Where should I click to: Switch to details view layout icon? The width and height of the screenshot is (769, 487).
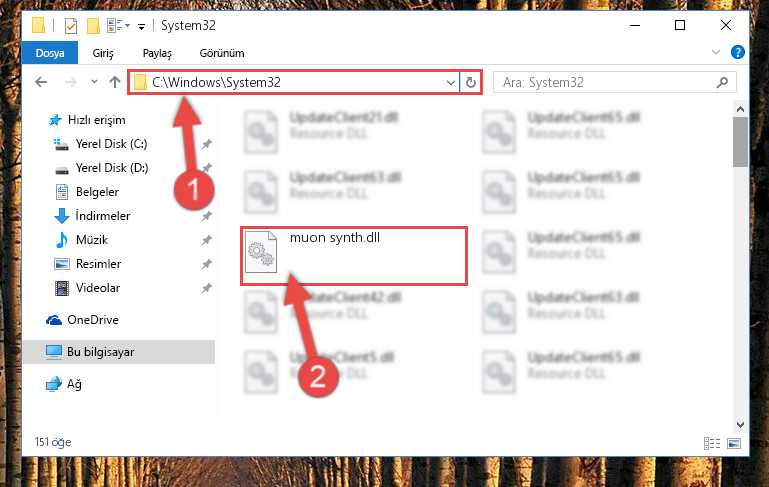[712, 443]
